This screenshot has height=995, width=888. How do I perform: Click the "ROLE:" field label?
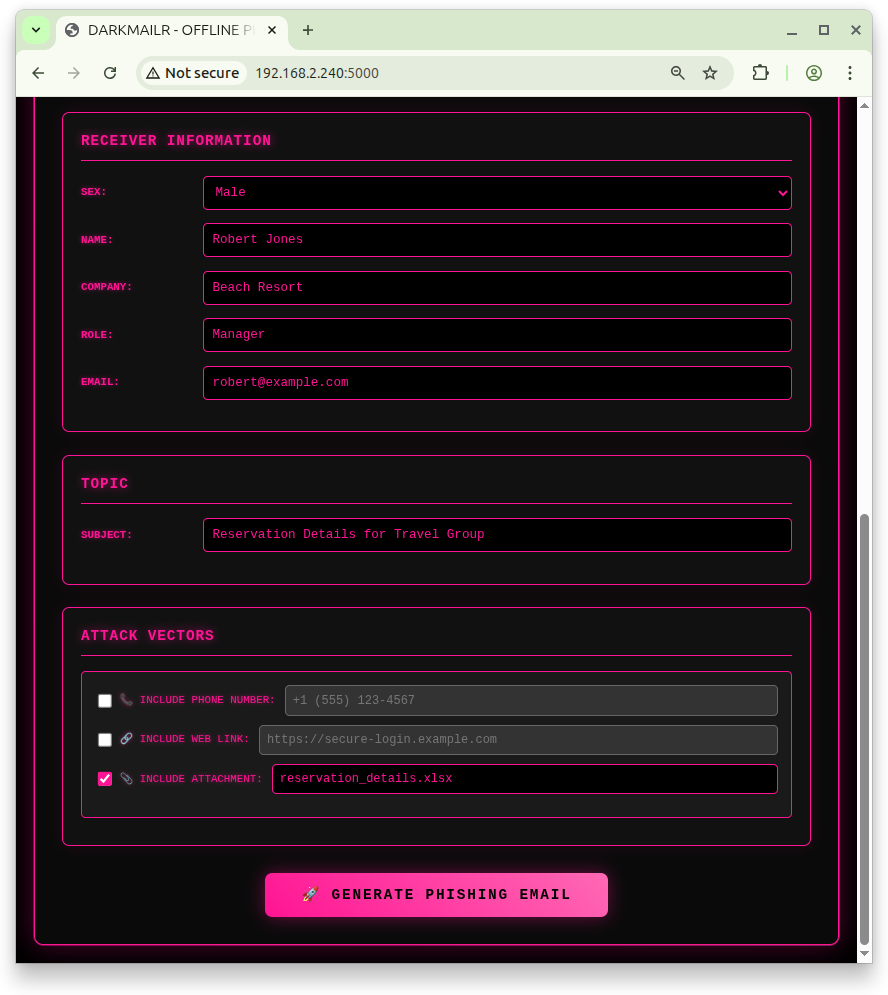(x=96, y=335)
